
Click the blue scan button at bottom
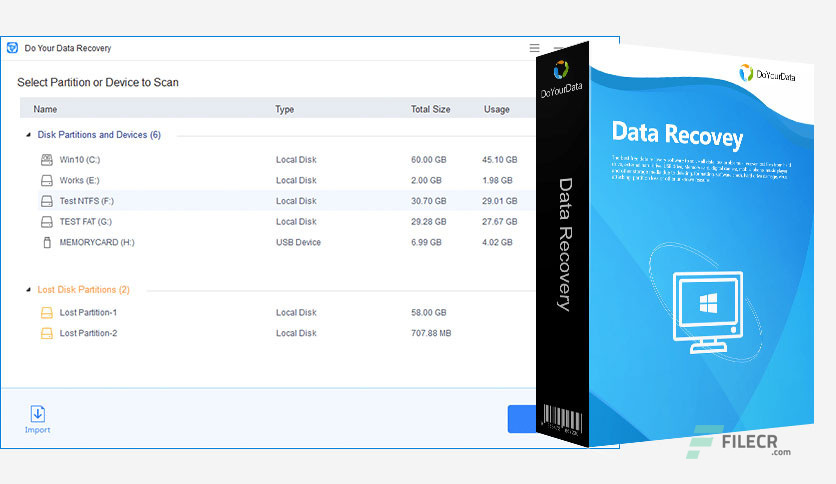(x=521, y=419)
